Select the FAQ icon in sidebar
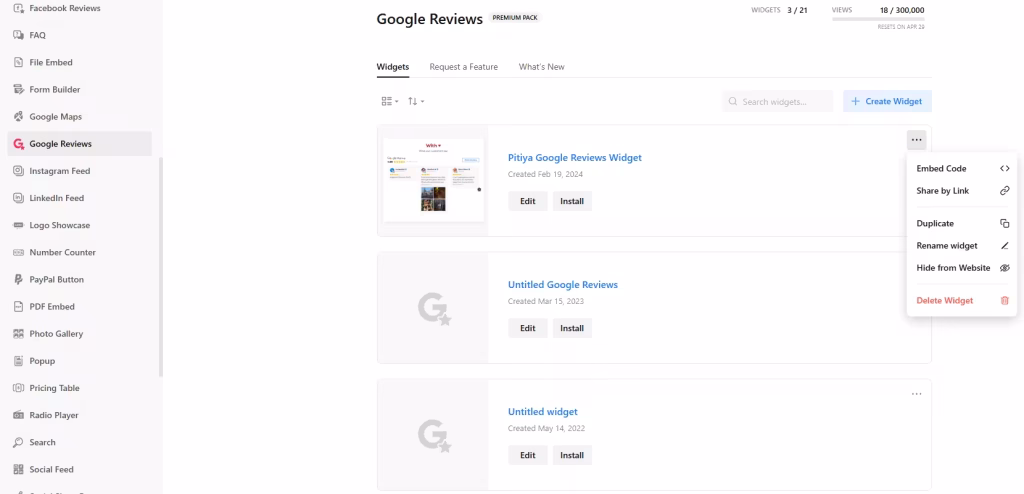This screenshot has height=494, width=1024. pos(18,35)
